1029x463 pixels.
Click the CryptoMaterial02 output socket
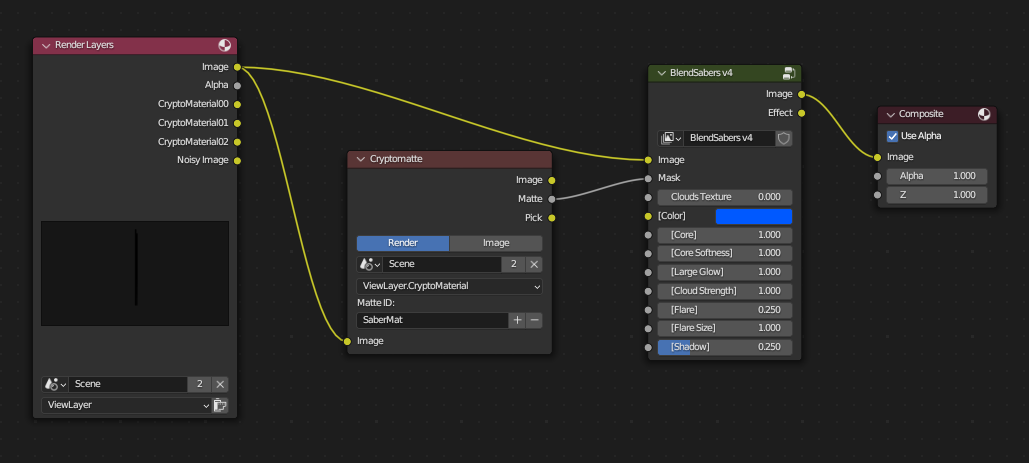click(237, 142)
